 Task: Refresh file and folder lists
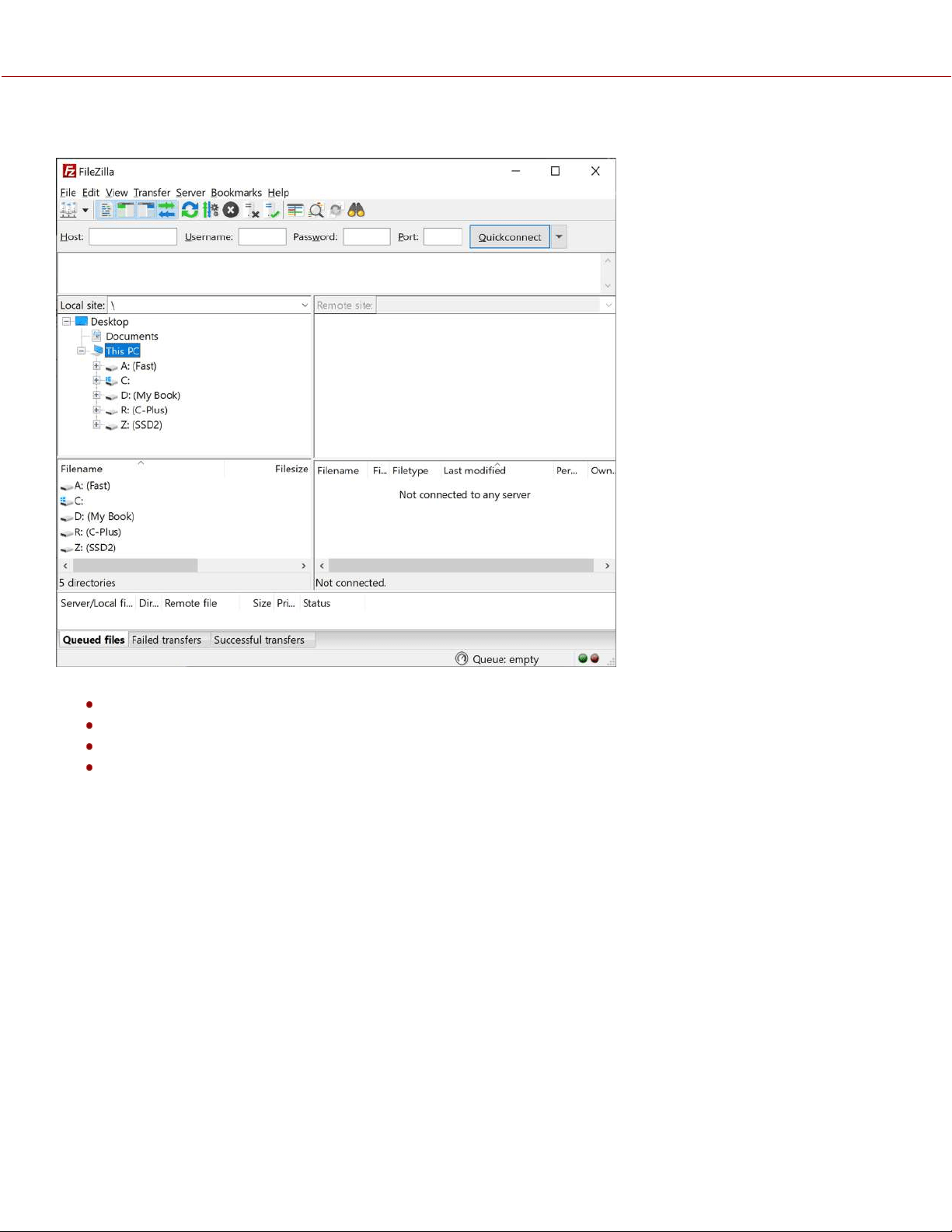pos(190,210)
